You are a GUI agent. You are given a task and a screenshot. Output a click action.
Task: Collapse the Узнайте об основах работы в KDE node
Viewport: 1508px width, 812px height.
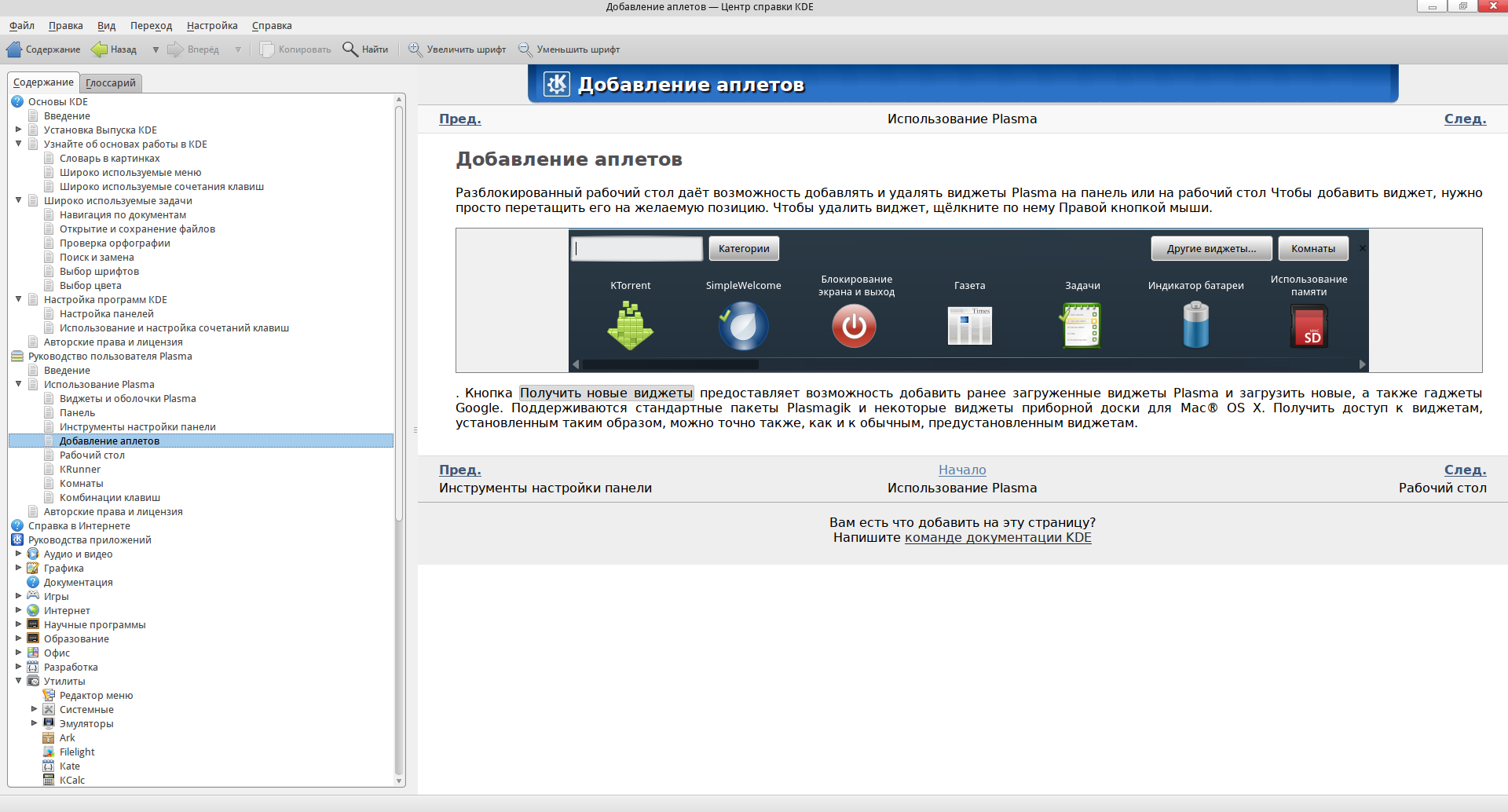19,144
